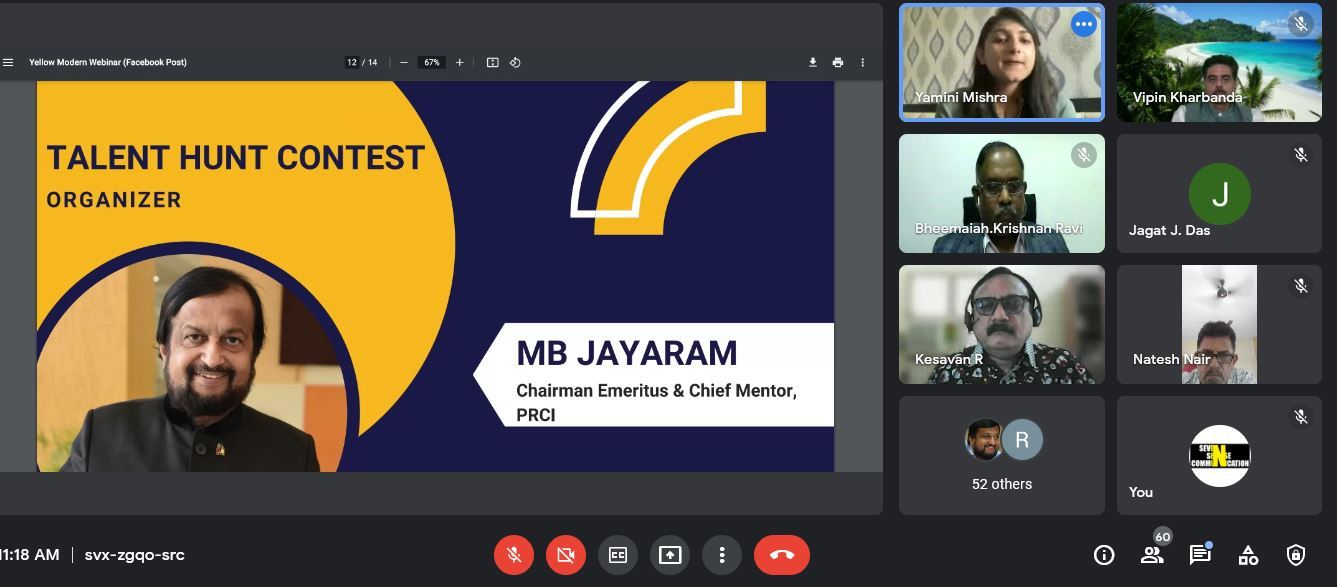
Task: Click muted mic icon on Natesh Nair tile
Action: 1301,286
